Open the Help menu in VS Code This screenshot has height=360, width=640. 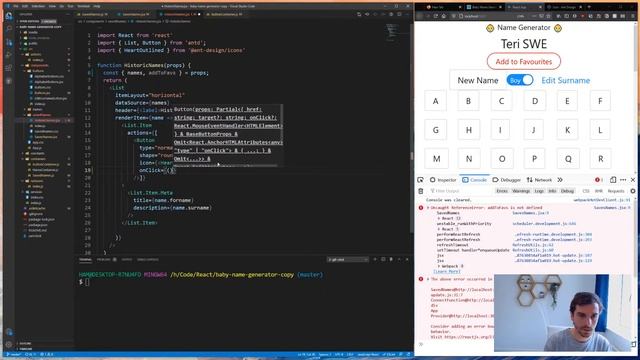97,7
